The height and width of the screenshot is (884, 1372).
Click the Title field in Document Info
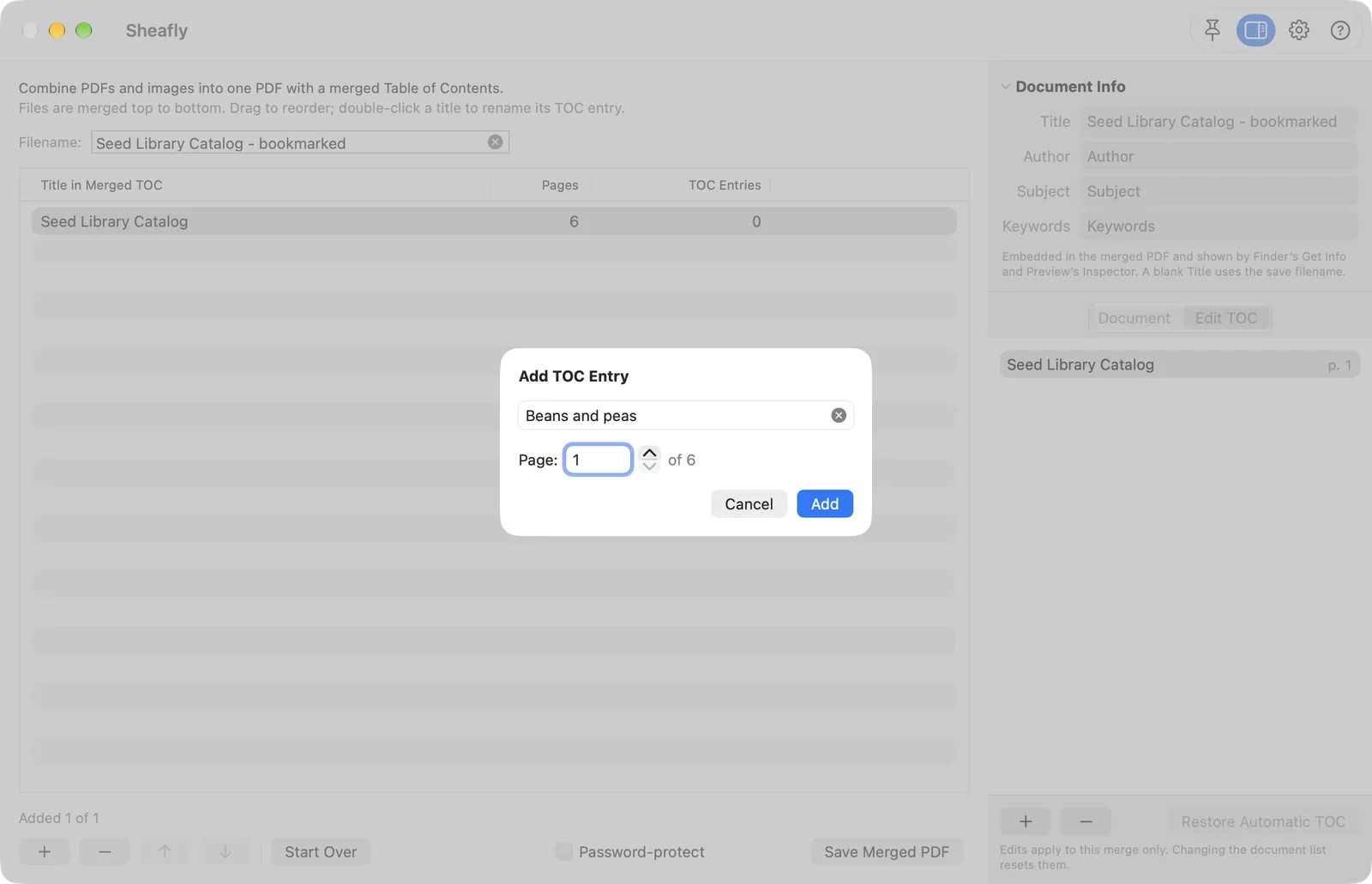point(1219,122)
